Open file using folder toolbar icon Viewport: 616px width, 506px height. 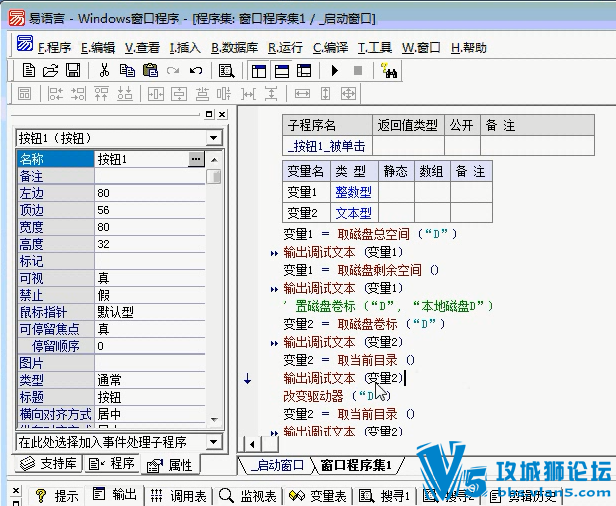tap(50, 71)
